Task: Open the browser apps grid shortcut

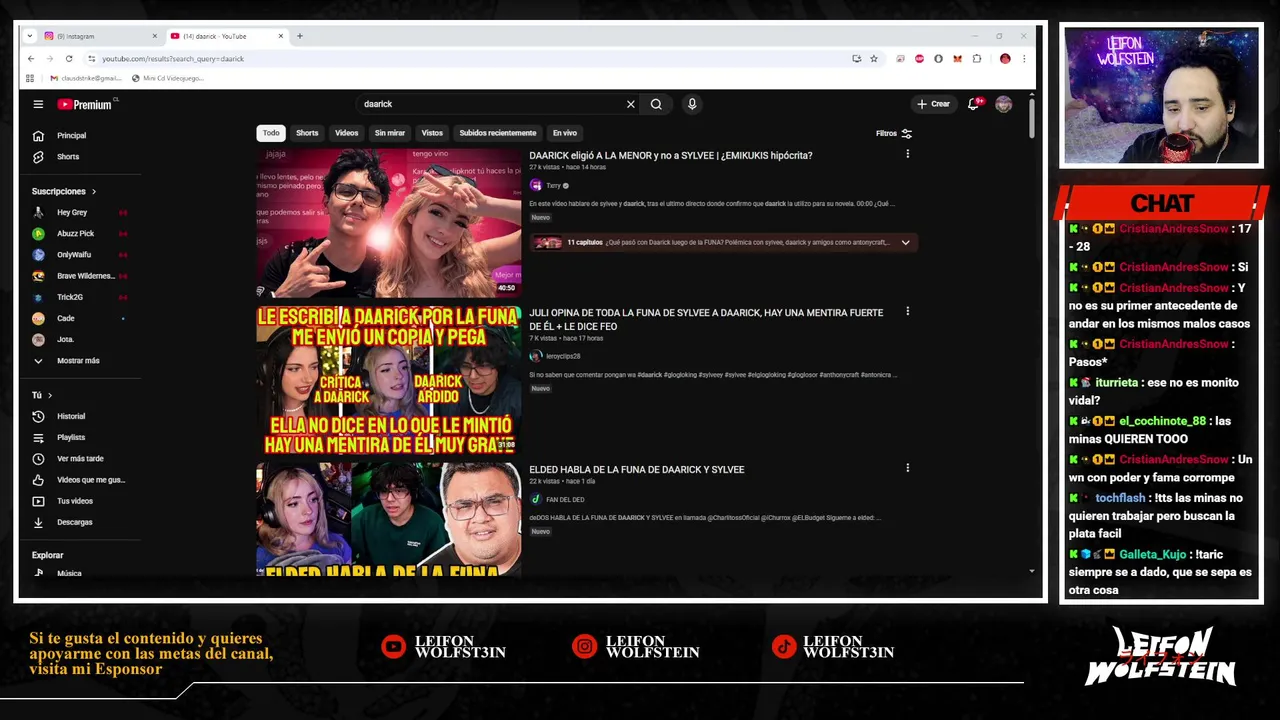Action: [x=30, y=78]
